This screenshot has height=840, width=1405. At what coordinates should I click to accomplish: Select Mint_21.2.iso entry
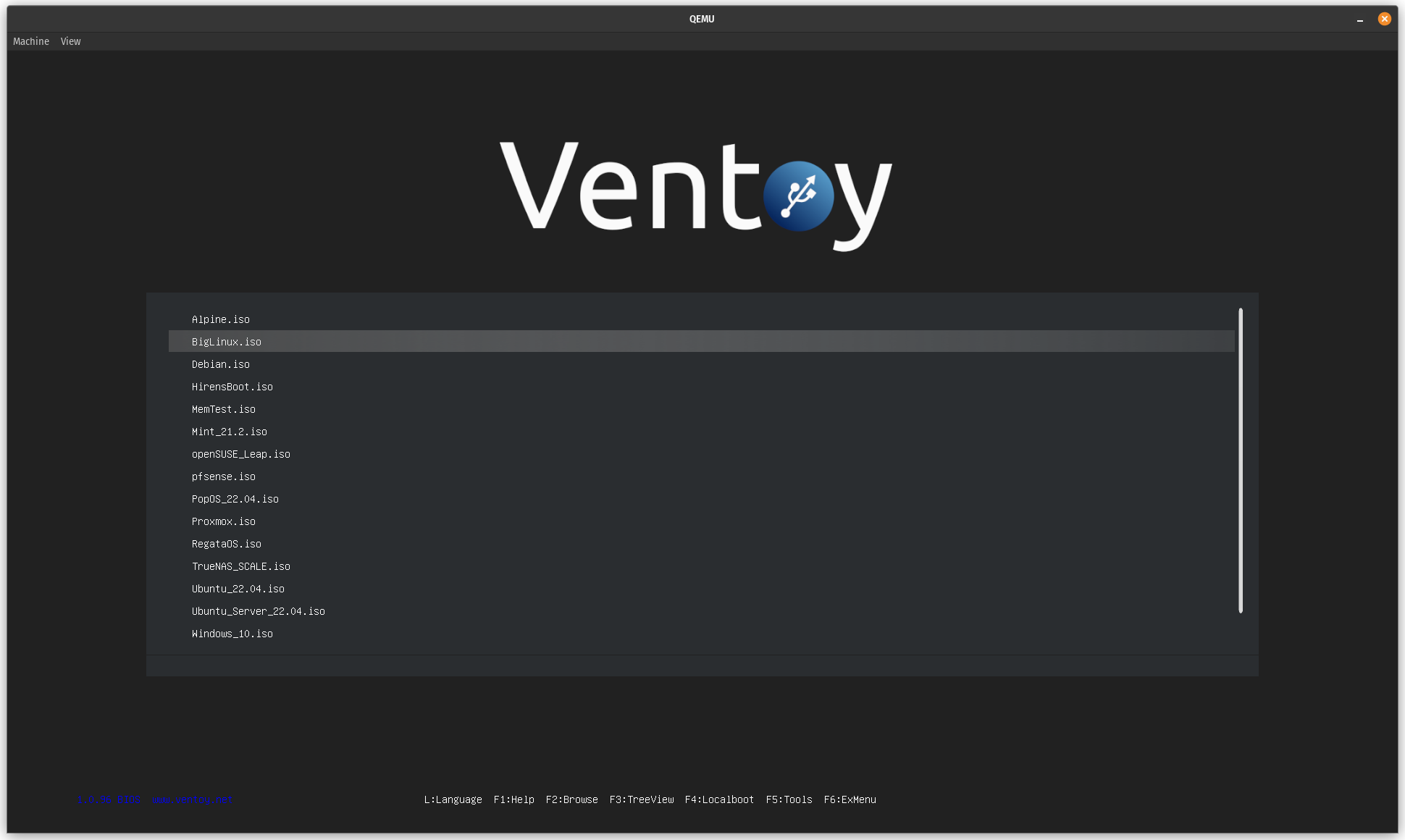tap(701, 432)
